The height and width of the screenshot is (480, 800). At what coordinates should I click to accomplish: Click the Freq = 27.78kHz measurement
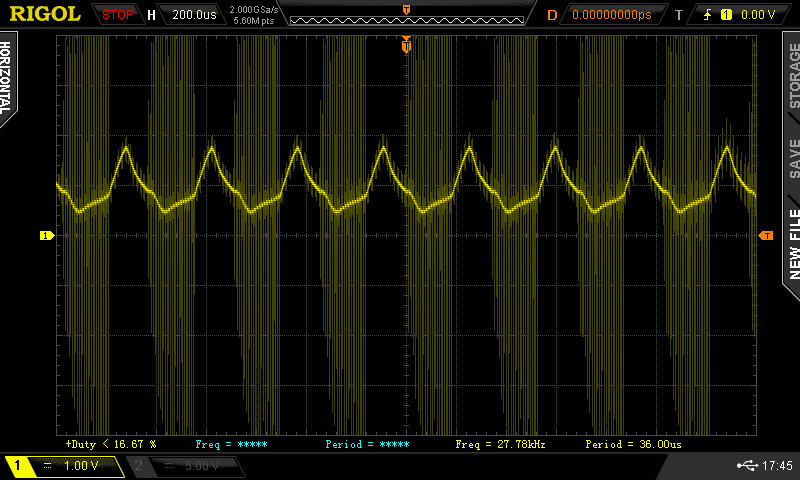click(x=500, y=443)
